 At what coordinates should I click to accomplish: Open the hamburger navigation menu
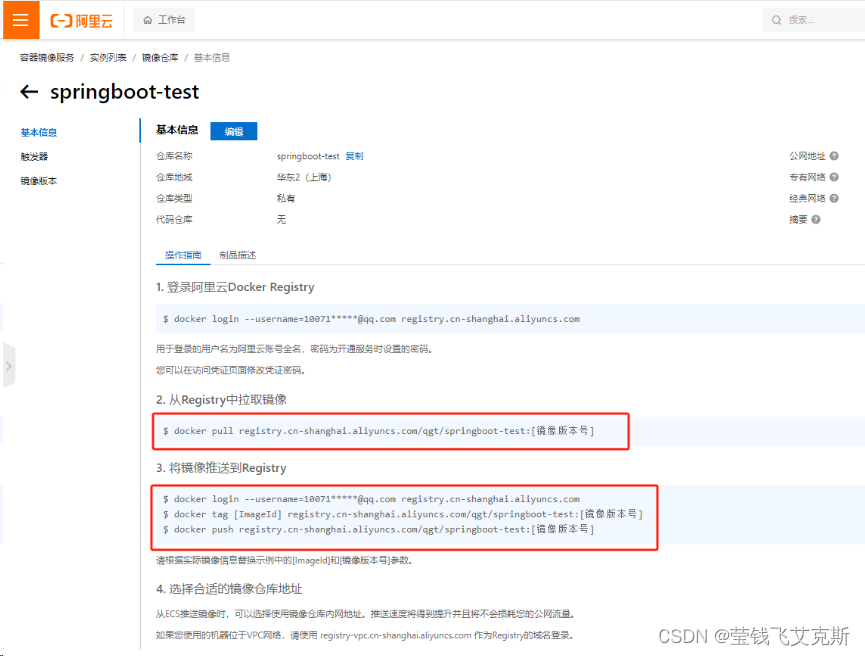point(19,19)
